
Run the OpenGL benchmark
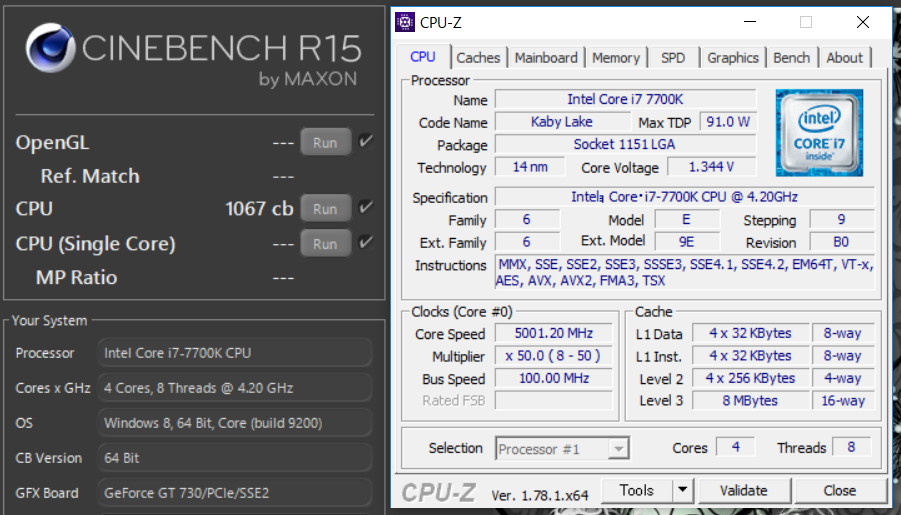(325, 142)
